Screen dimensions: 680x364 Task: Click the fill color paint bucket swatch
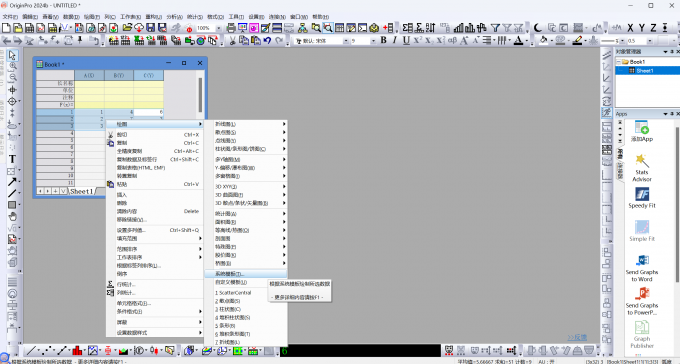pos(543,40)
